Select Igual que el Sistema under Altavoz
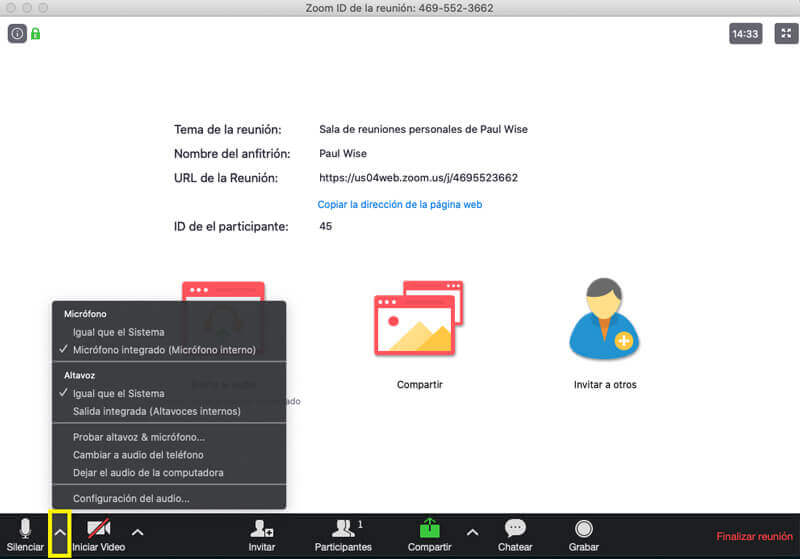The height and width of the screenshot is (559, 800). pos(169,393)
